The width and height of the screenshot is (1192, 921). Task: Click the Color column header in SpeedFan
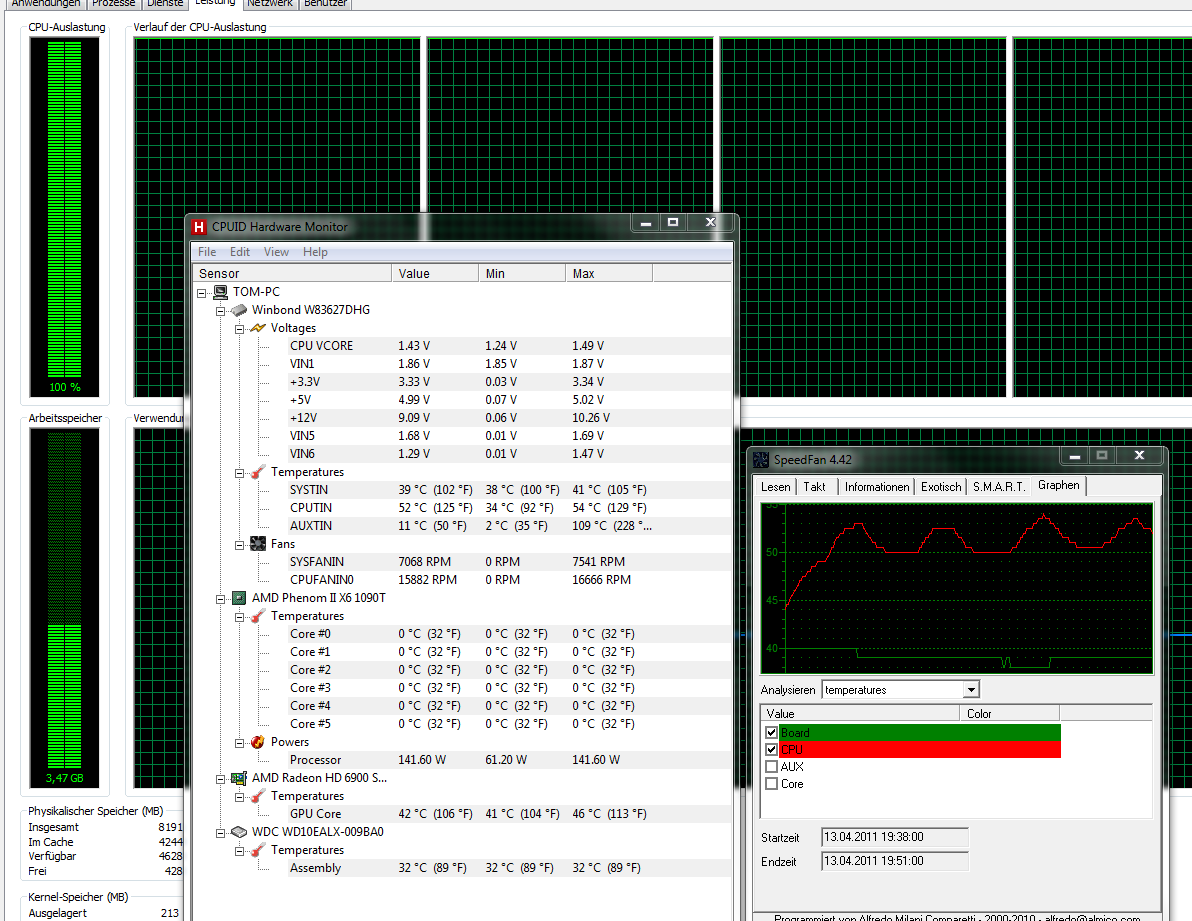pyautogui.click(x=1010, y=714)
